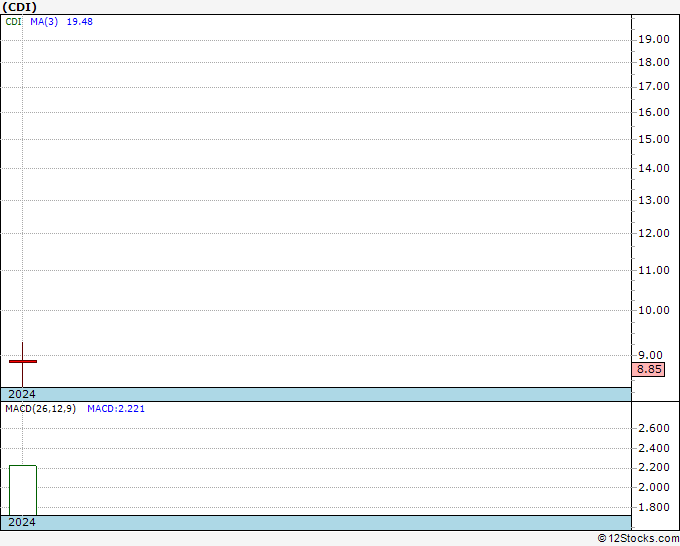Click the 19.00 price axis label
680x546 pixels.
click(x=654, y=39)
